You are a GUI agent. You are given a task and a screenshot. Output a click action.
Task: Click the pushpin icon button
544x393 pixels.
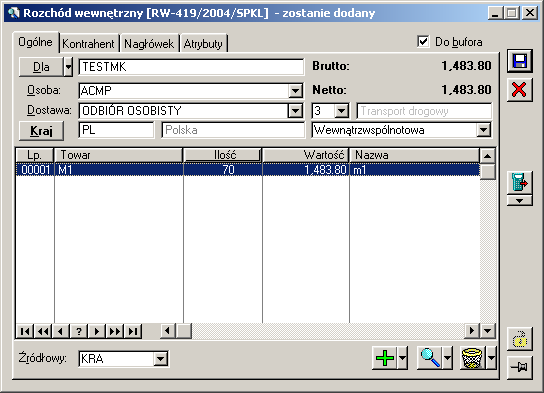tap(519, 367)
